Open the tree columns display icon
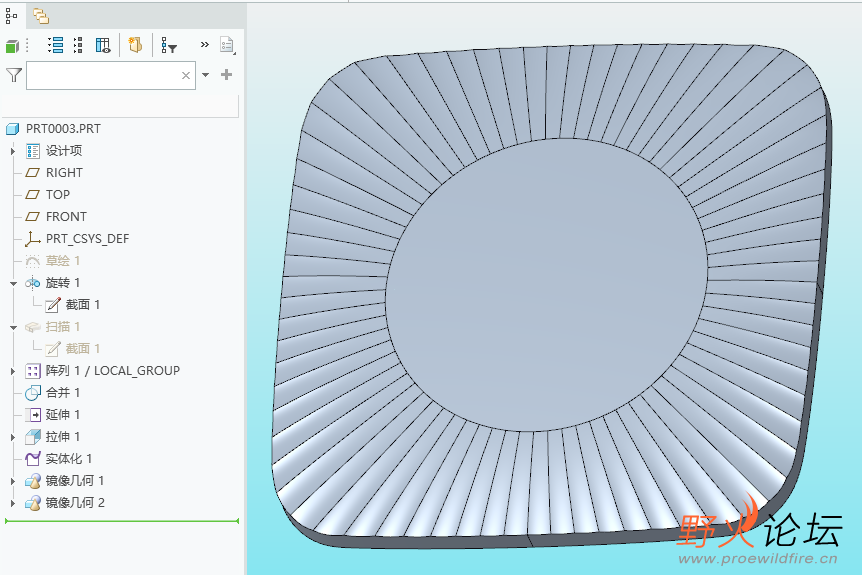 102,45
